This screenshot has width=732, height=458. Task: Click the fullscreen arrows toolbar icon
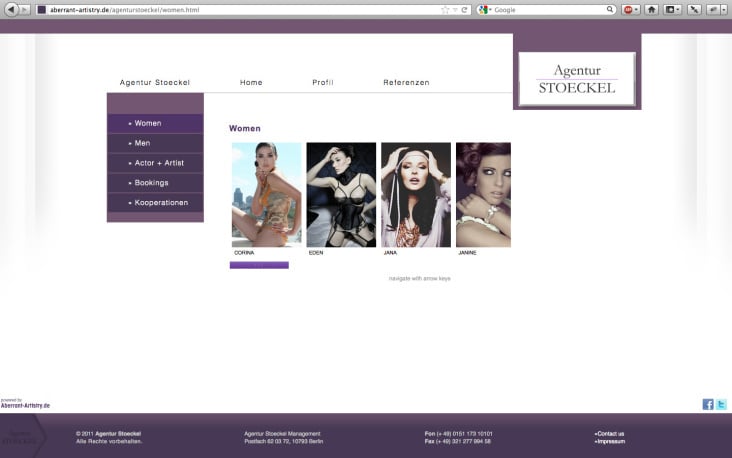694,10
